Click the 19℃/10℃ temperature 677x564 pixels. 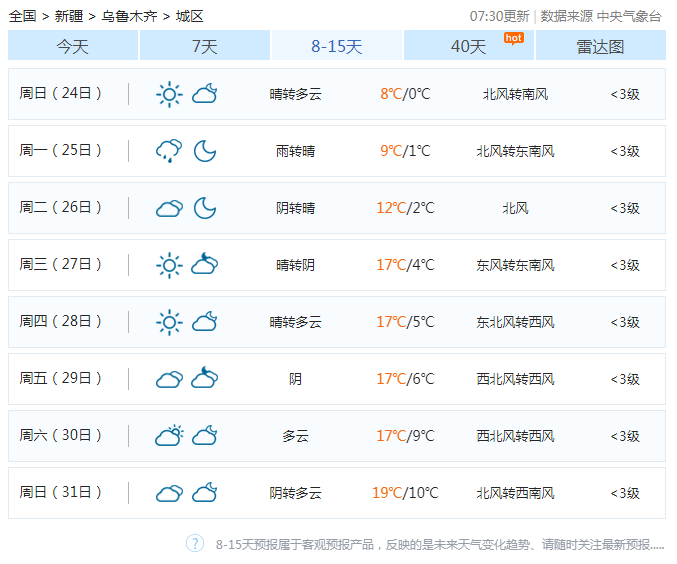coord(405,493)
